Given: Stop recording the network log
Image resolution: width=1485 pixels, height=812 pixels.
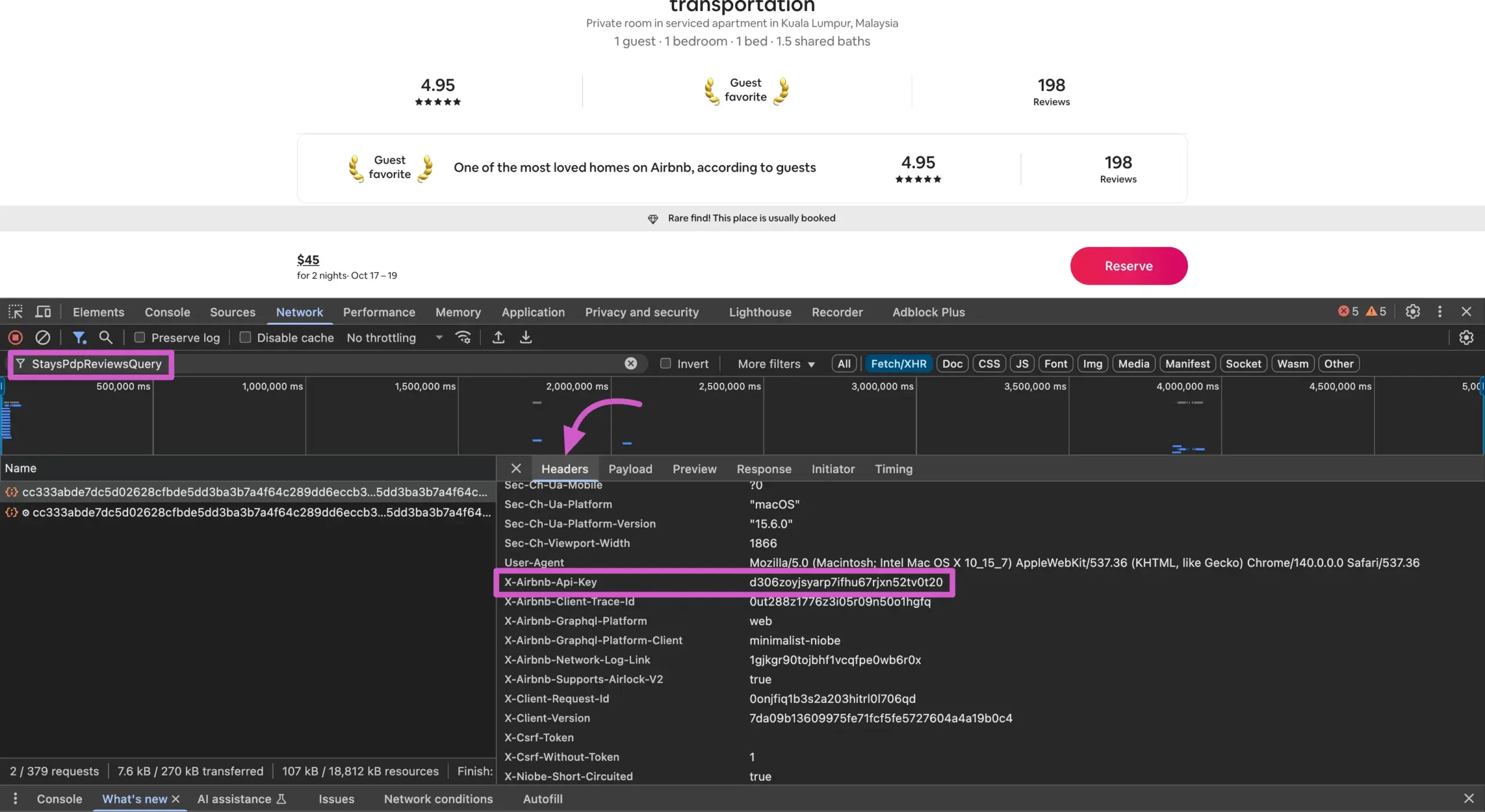Looking at the screenshot, I should pyautogui.click(x=16, y=338).
